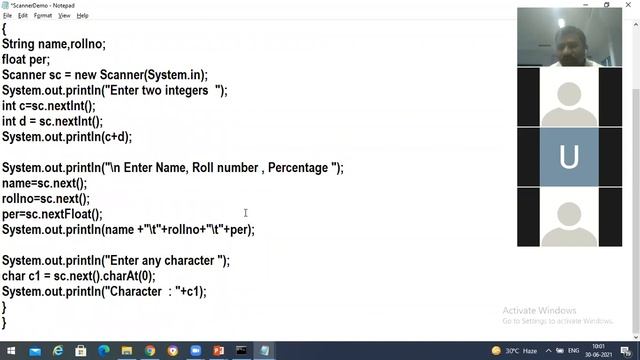
Task: Open Microsoft Store from taskbar
Action: tap(81, 351)
